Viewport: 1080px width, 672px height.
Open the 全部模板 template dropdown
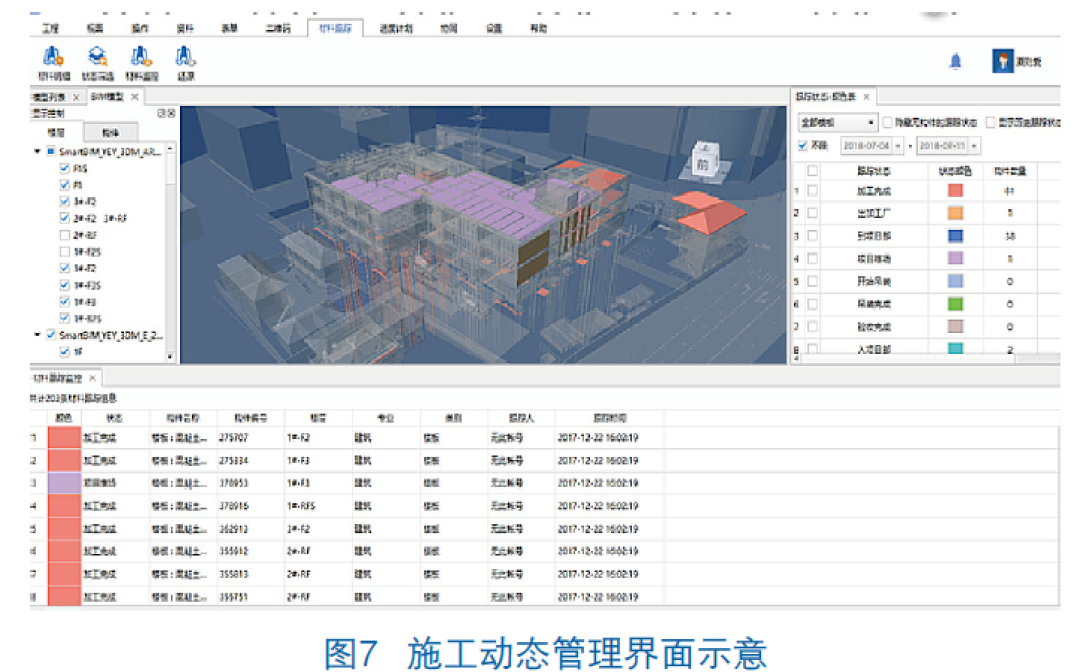click(x=838, y=123)
